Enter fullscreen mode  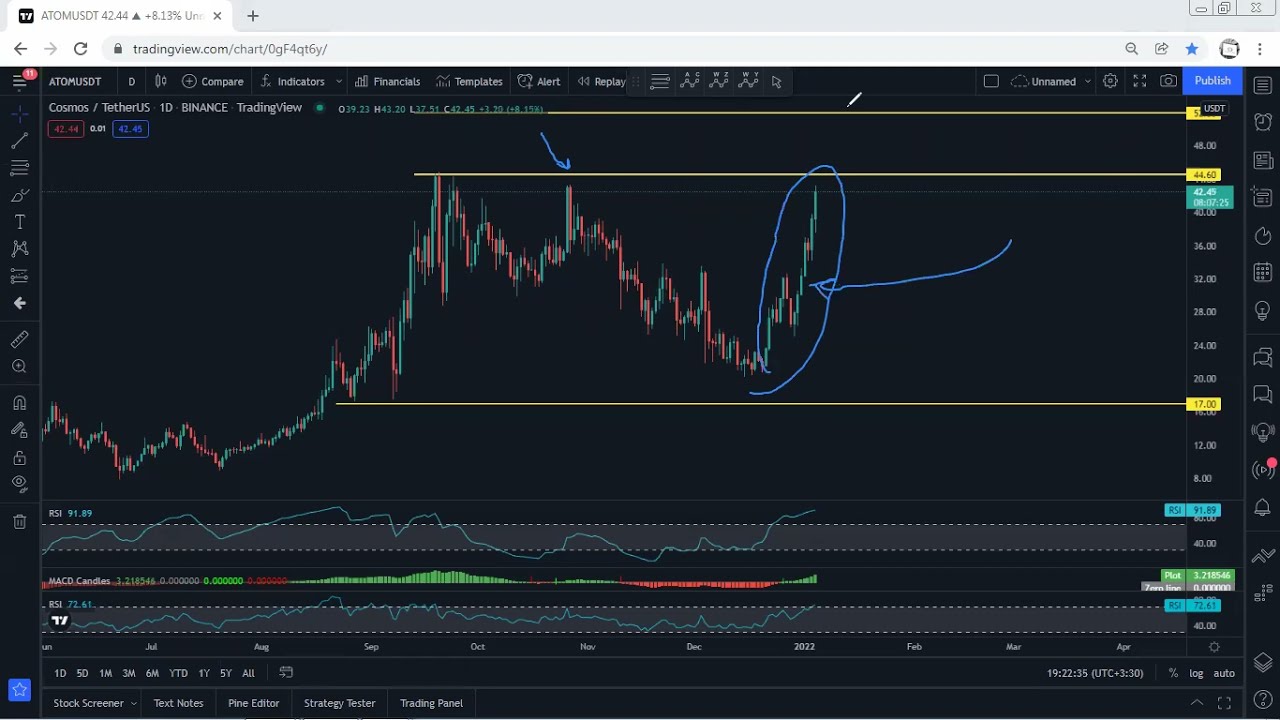coord(1140,81)
